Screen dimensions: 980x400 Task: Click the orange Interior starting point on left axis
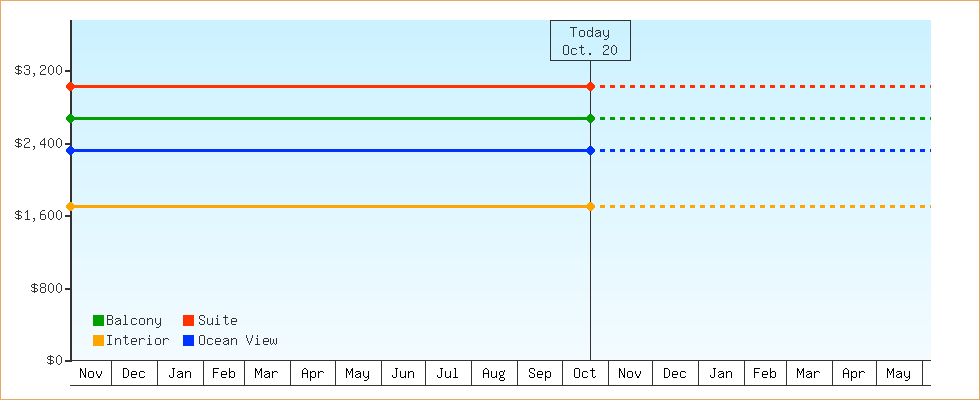tap(70, 207)
